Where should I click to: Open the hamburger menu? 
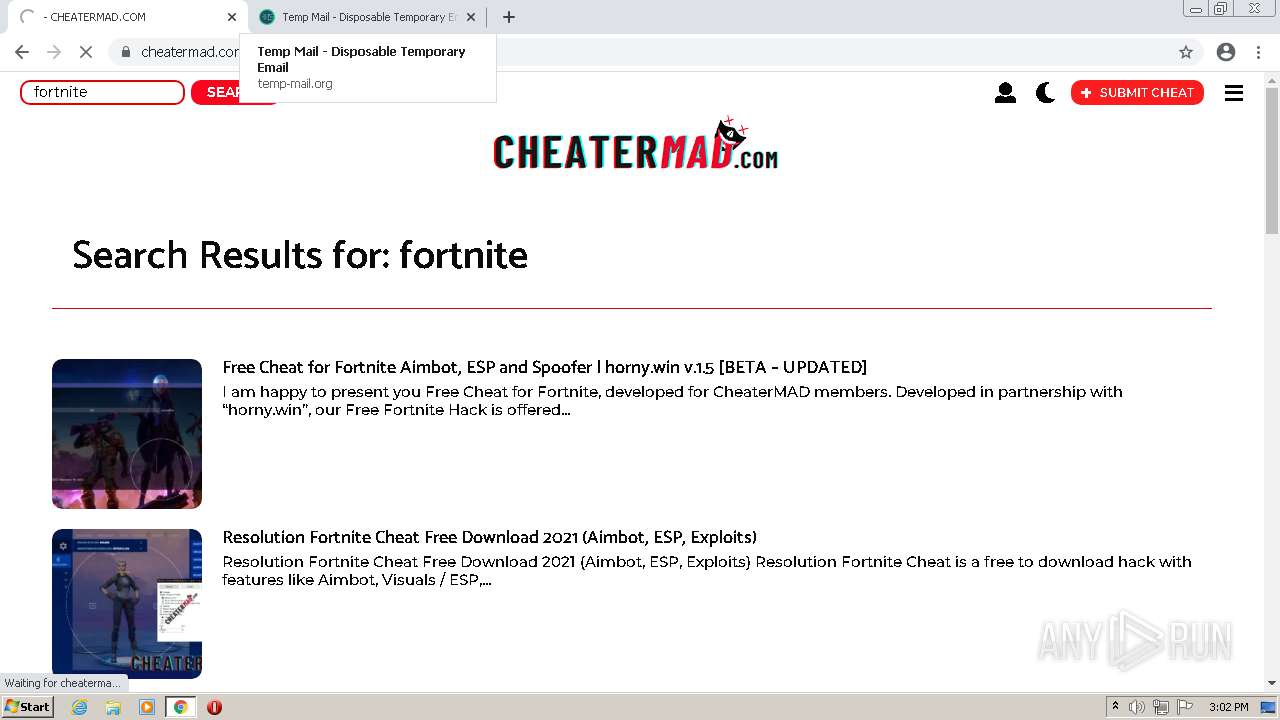[x=1234, y=92]
